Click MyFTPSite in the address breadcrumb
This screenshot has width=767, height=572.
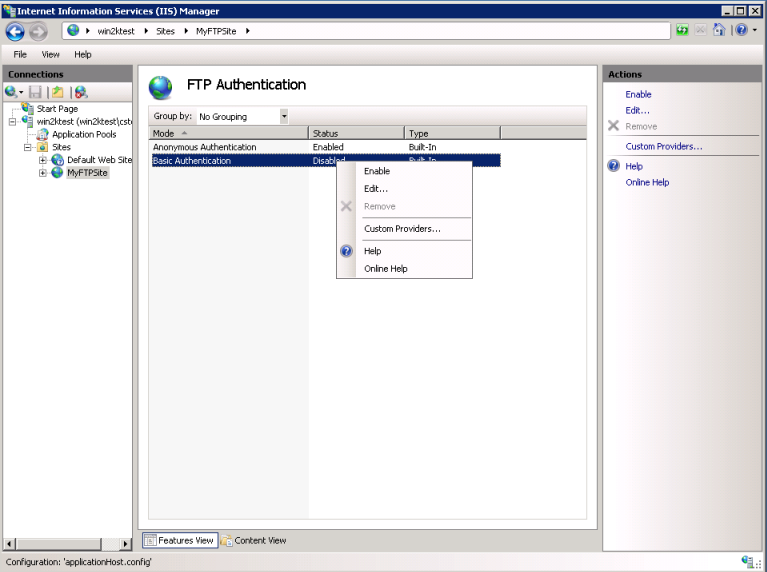216,31
